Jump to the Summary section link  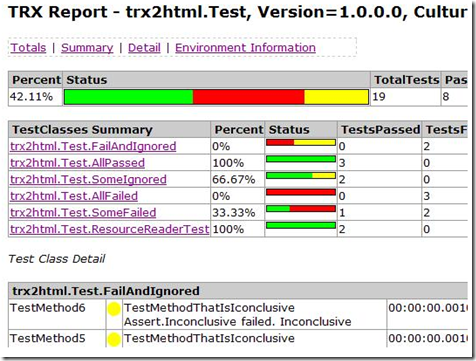[87, 48]
